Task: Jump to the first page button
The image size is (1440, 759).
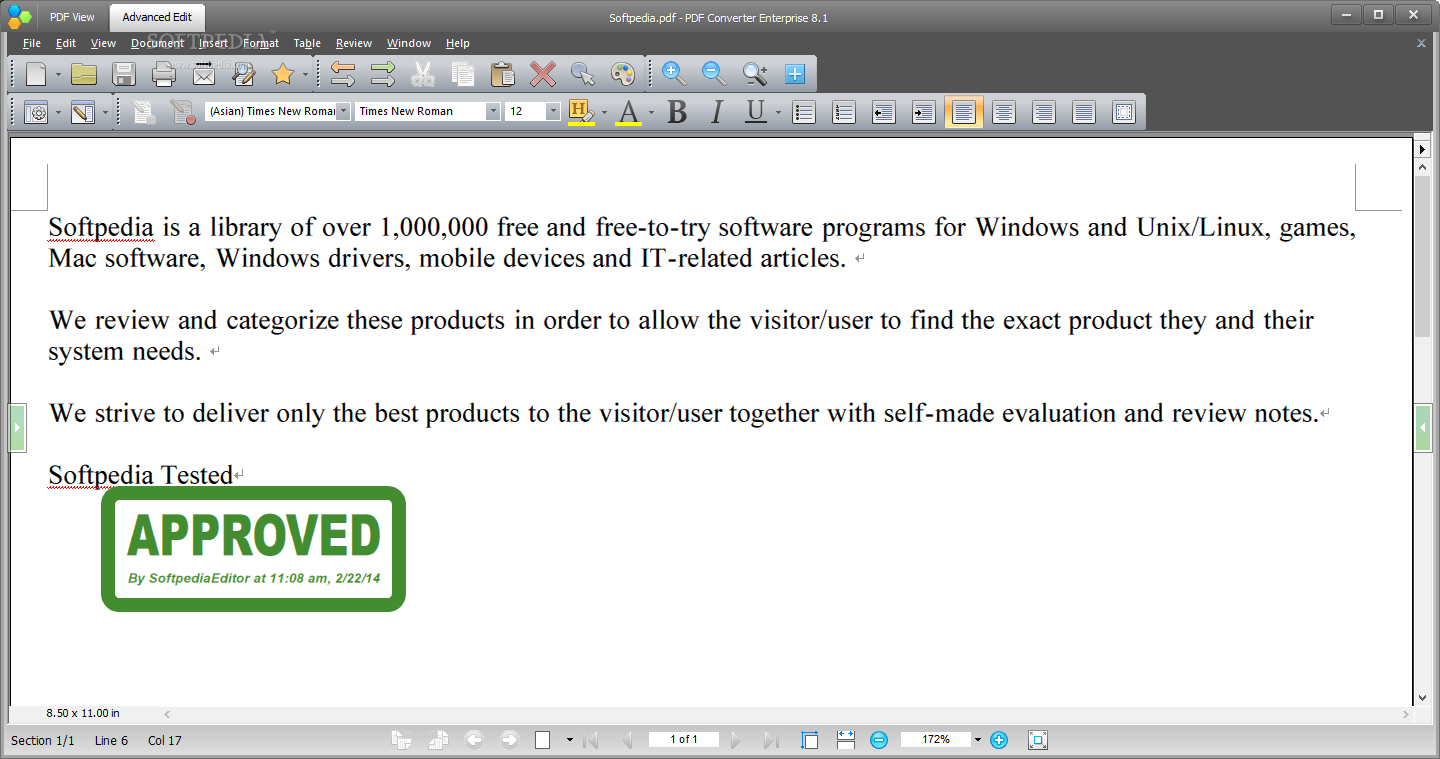Action: [591, 740]
